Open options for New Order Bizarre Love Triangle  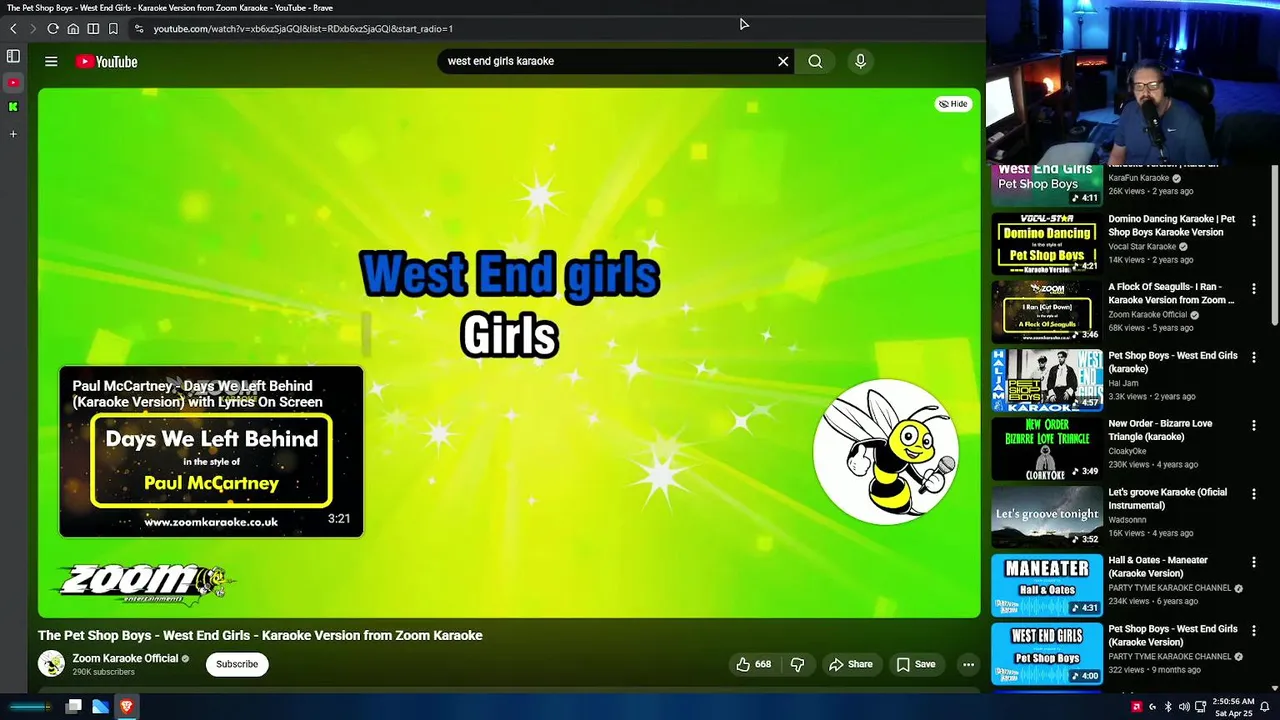point(1254,425)
